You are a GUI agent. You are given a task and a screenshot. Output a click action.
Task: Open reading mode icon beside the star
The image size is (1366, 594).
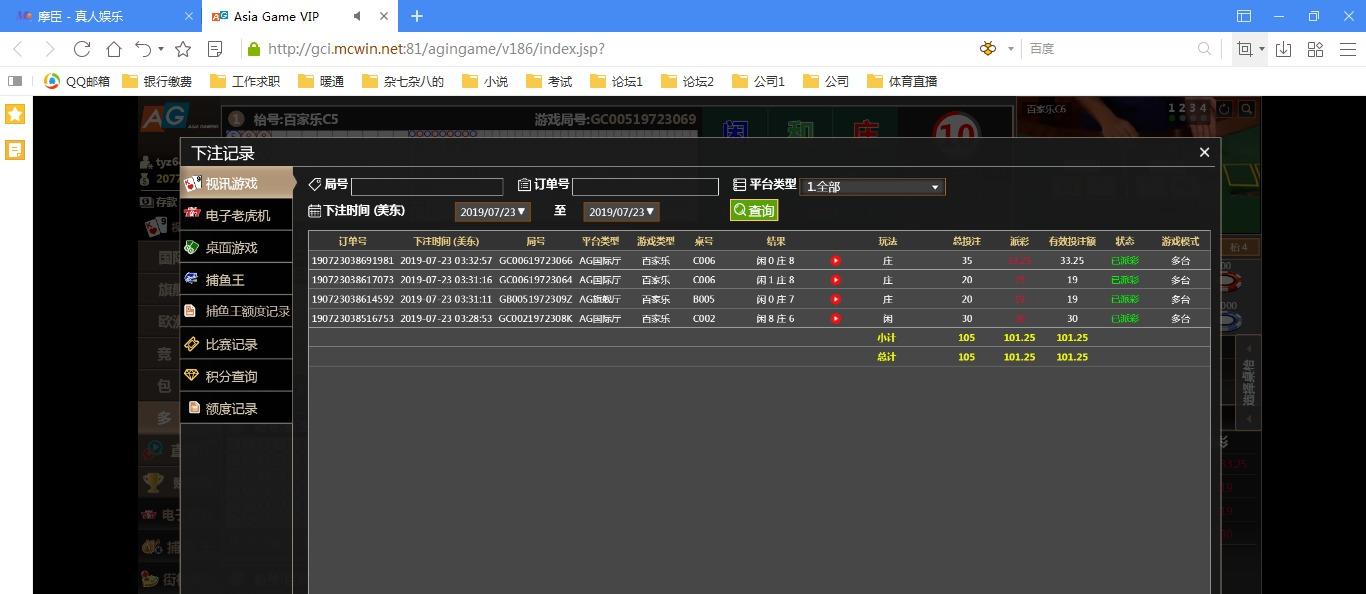coord(215,49)
